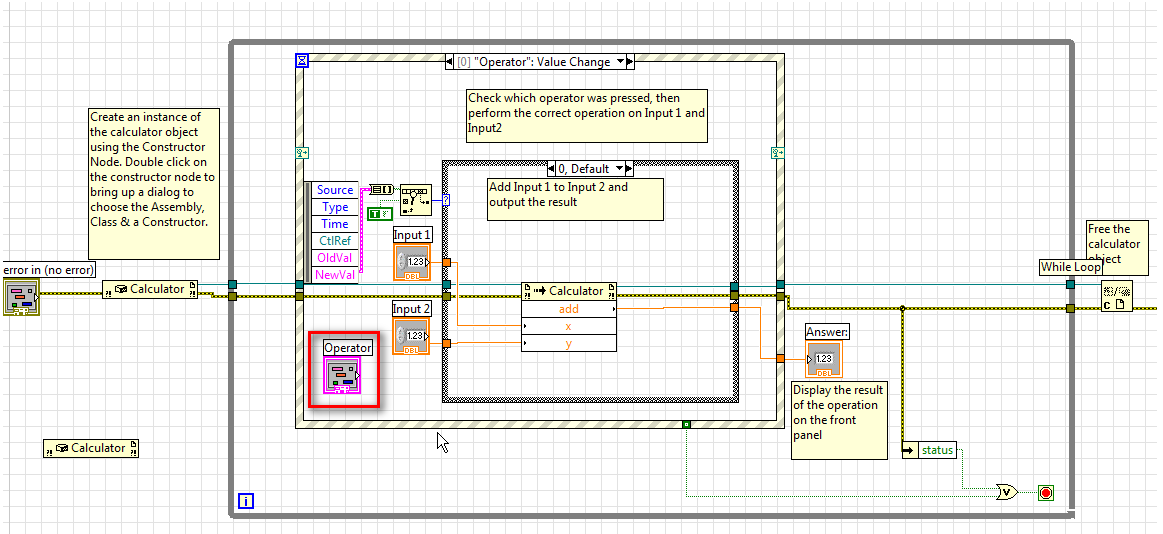Image resolution: width=1163 pixels, height=534 pixels.
Task: Select the 'add' method on Calculator node
Action: pyautogui.click(x=568, y=309)
